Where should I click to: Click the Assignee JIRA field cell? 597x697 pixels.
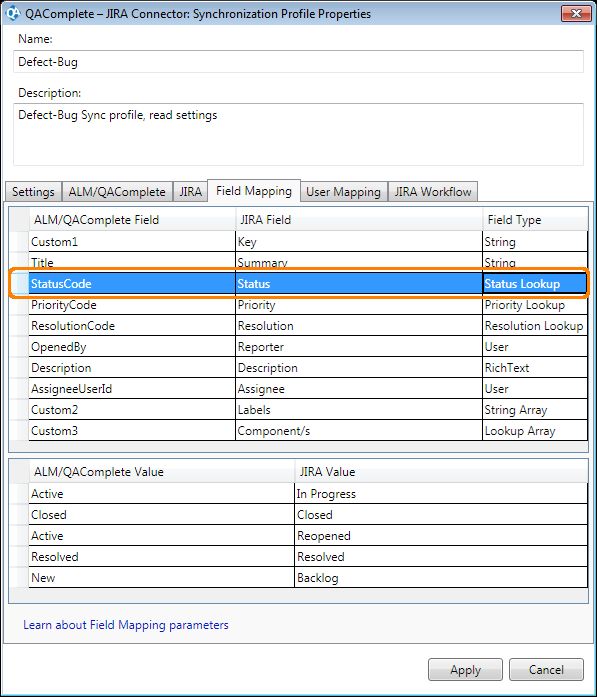[359, 389]
